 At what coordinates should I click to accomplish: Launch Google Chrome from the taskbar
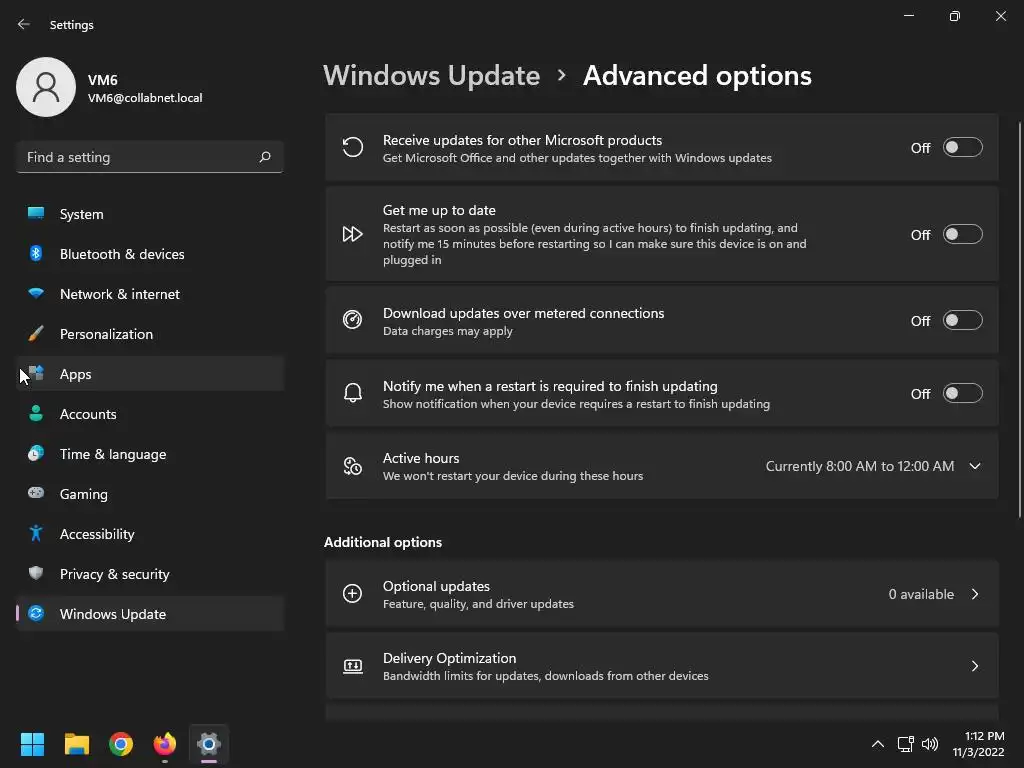pos(121,744)
